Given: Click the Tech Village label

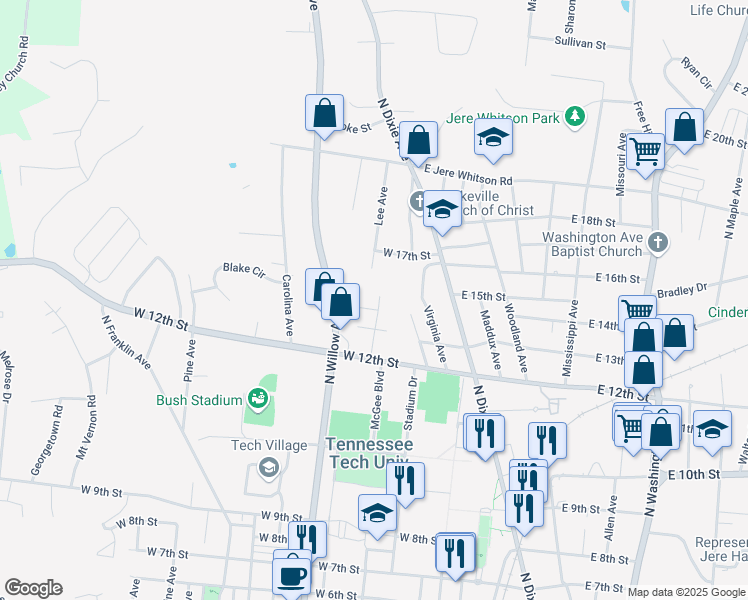Looking at the screenshot, I should pyautogui.click(x=269, y=445).
